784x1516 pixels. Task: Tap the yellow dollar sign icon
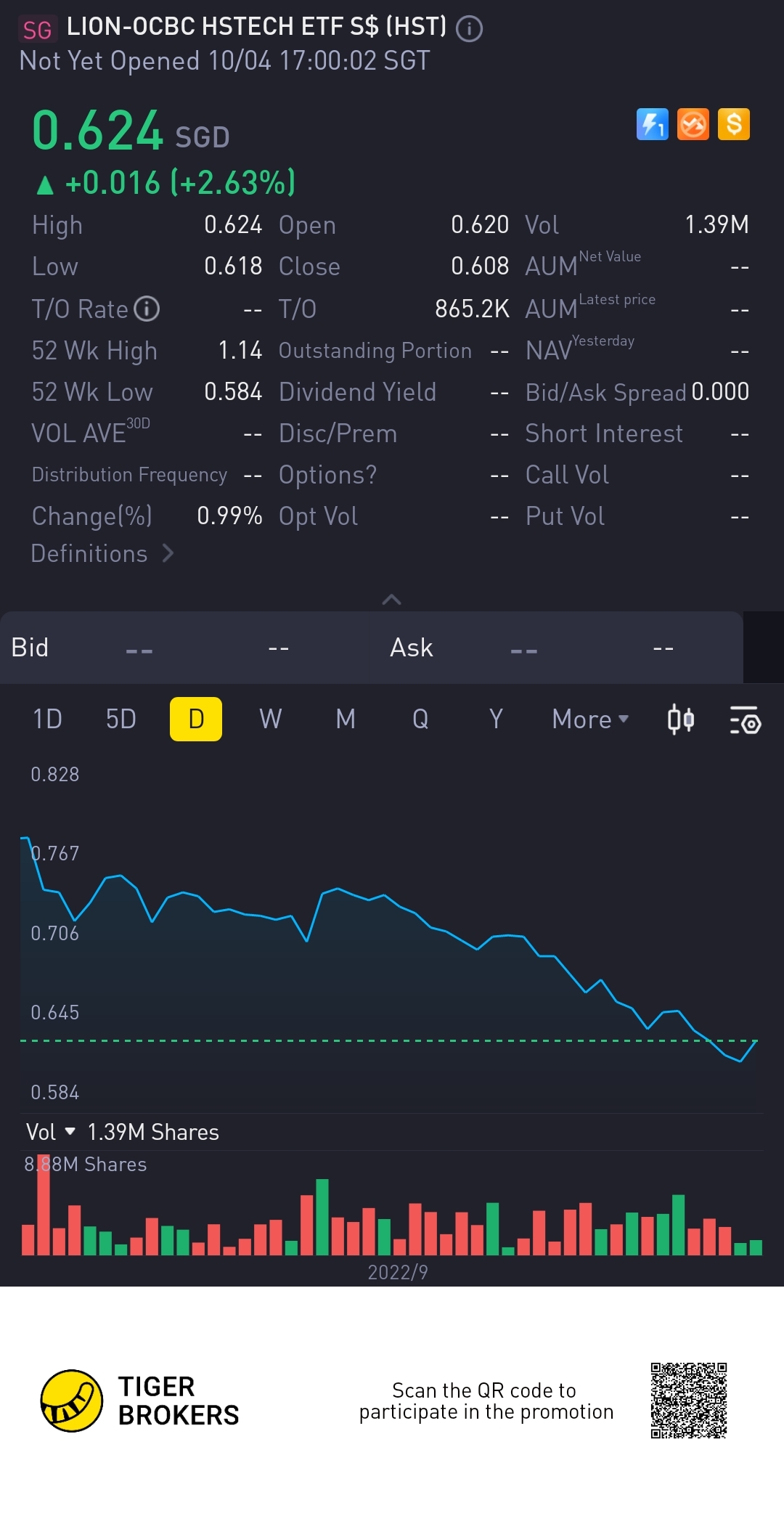point(734,124)
